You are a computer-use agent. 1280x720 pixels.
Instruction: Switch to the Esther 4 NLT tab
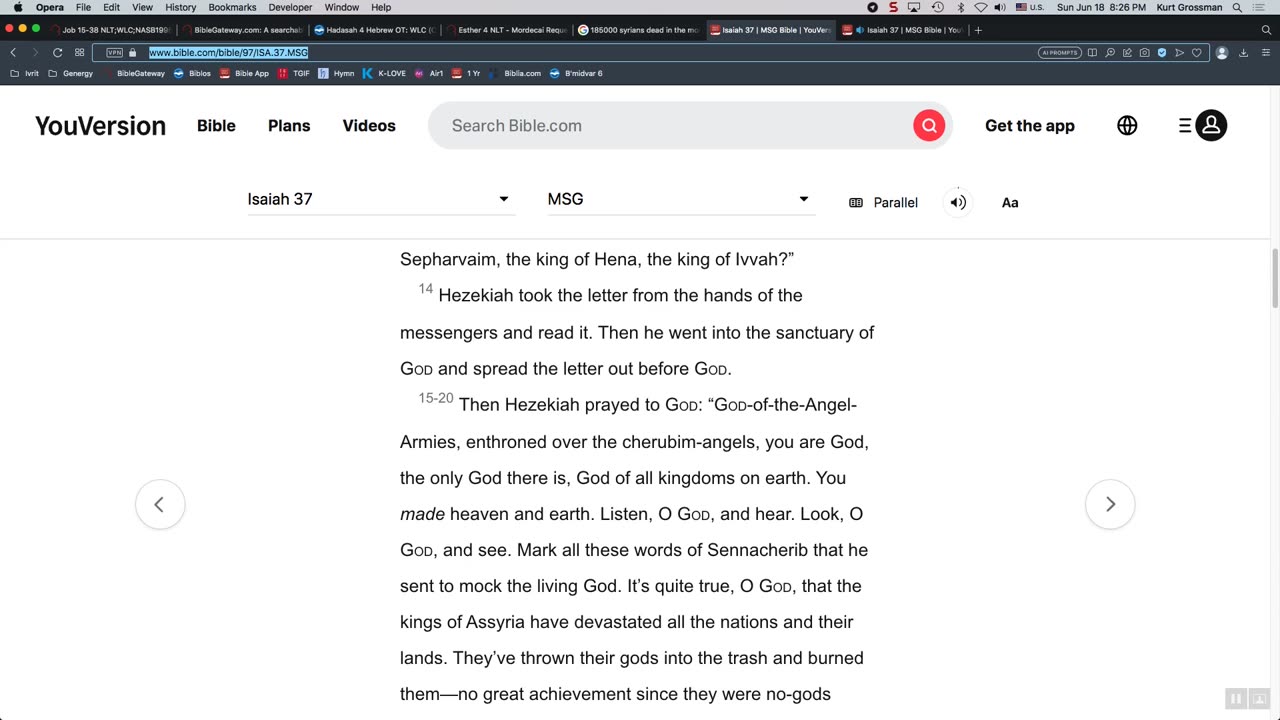pos(506,30)
